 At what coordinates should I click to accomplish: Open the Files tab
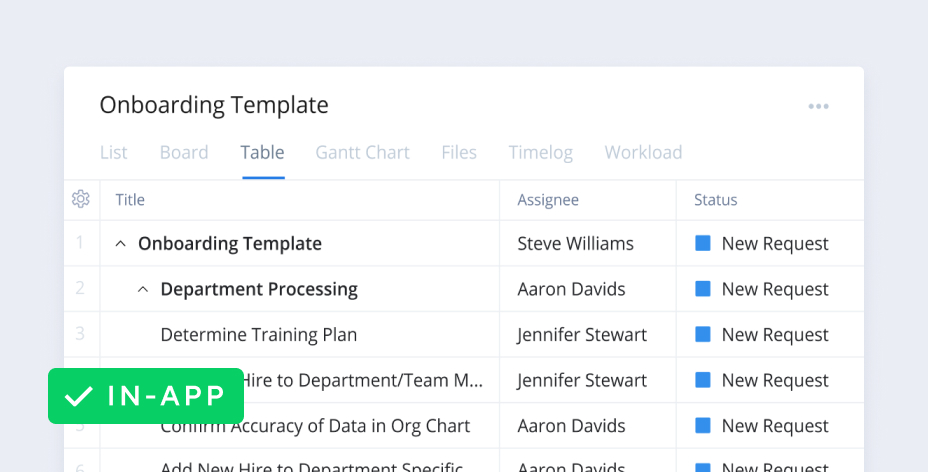pos(459,153)
